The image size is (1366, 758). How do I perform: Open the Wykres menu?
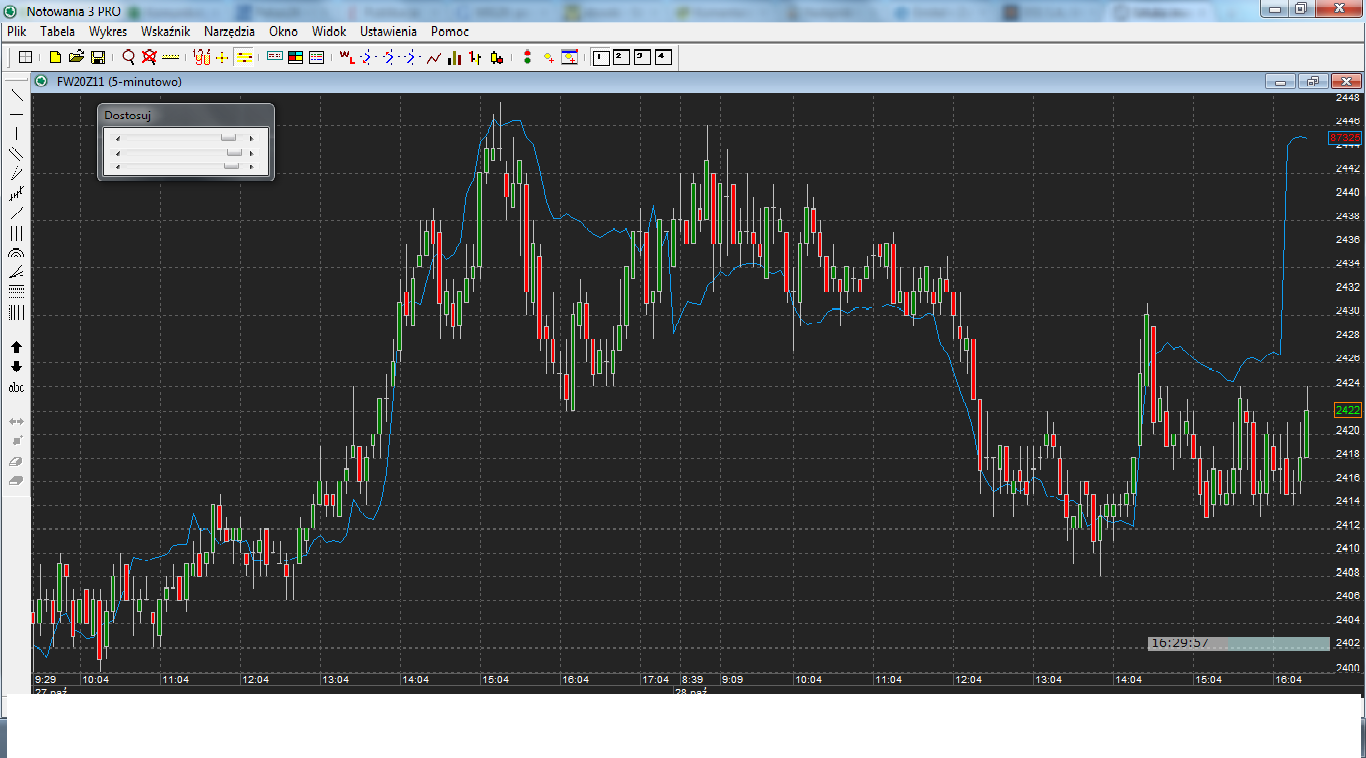point(108,32)
